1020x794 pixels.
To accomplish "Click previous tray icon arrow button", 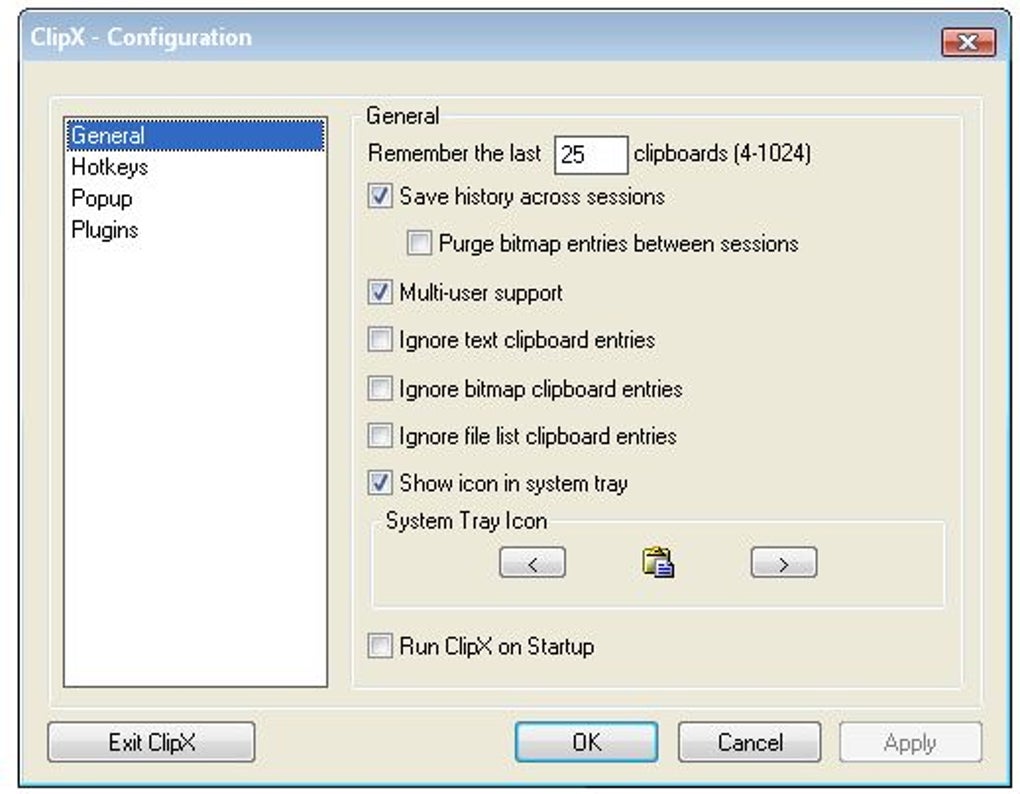I will coord(532,563).
